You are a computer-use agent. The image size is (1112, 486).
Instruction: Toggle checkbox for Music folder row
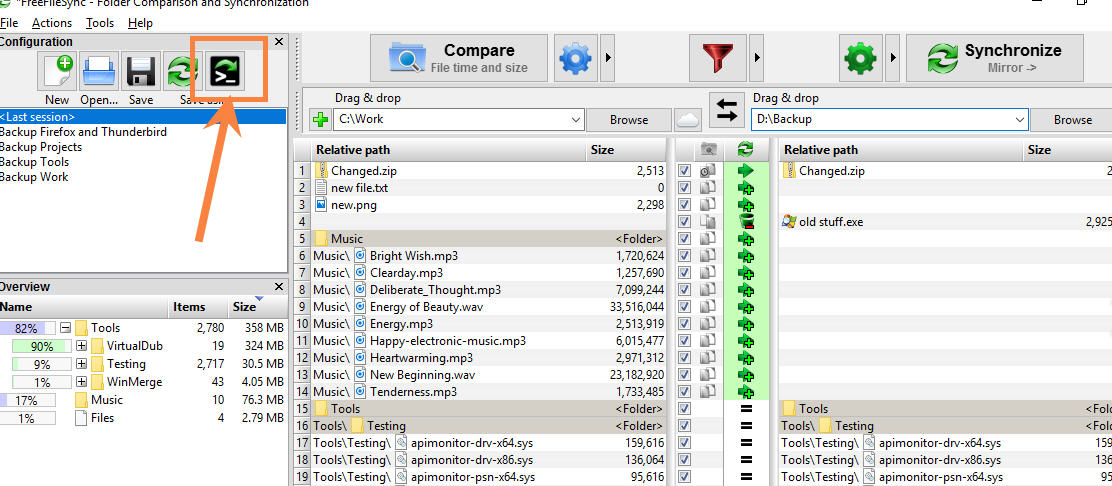pos(684,238)
